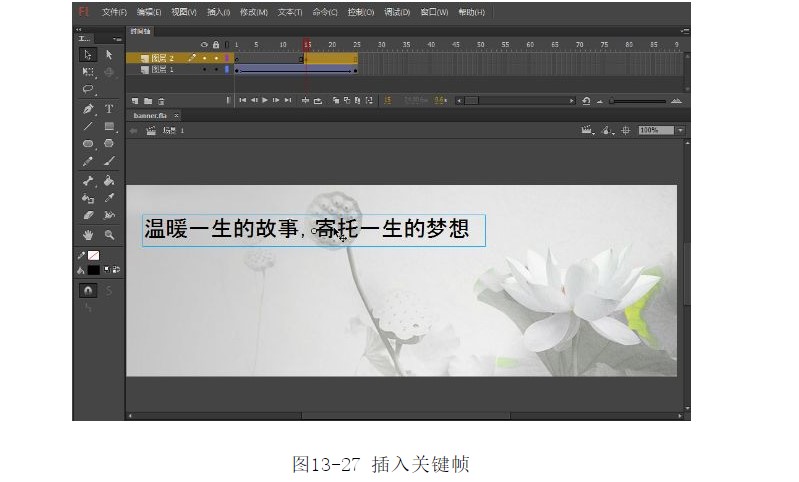Open the stage zoom 100% dropdown
Image resolution: width=799 pixels, height=482 pixels.
(x=680, y=130)
